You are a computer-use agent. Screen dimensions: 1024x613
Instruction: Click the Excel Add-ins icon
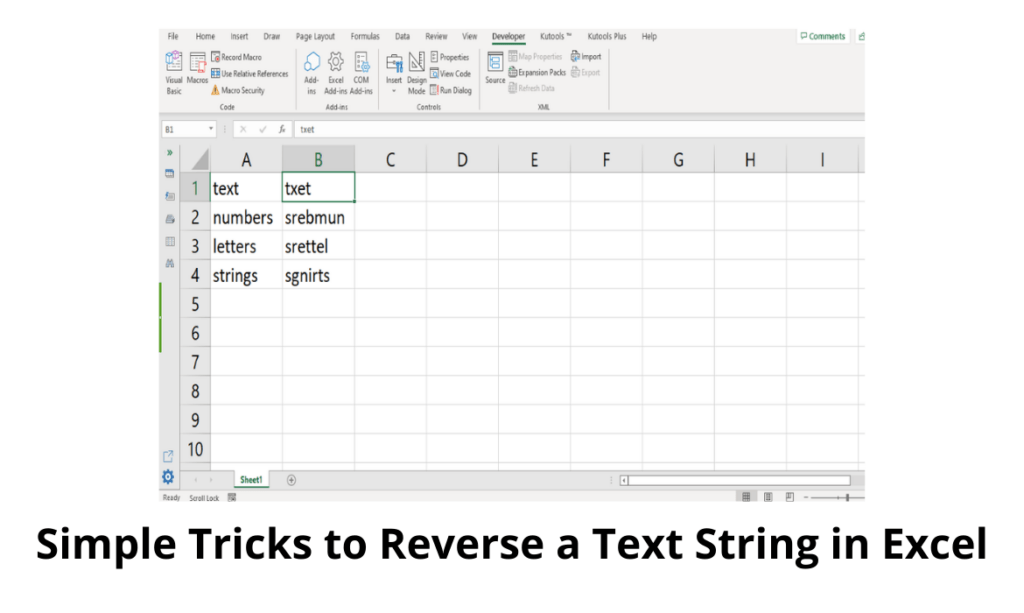(334, 67)
